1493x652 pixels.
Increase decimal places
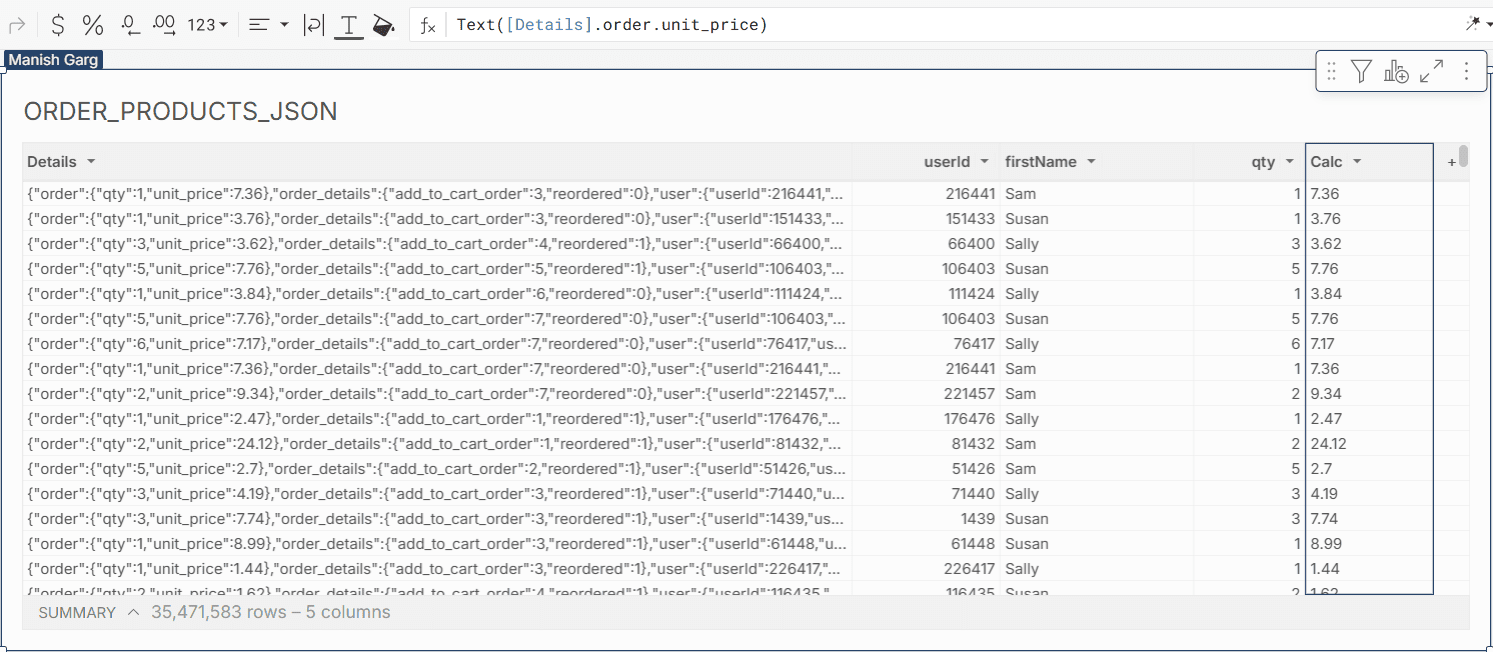[x=166, y=25]
